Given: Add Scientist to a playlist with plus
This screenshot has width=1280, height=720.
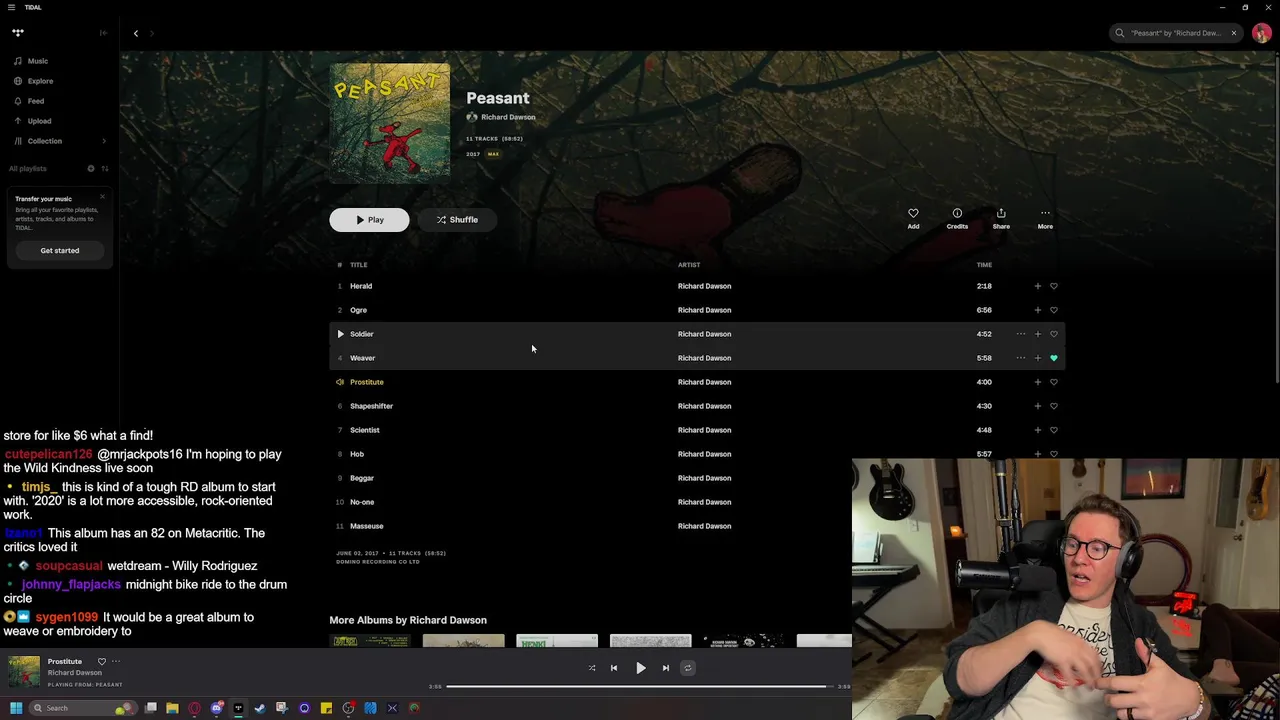Looking at the screenshot, I should tap(1038, 430).
